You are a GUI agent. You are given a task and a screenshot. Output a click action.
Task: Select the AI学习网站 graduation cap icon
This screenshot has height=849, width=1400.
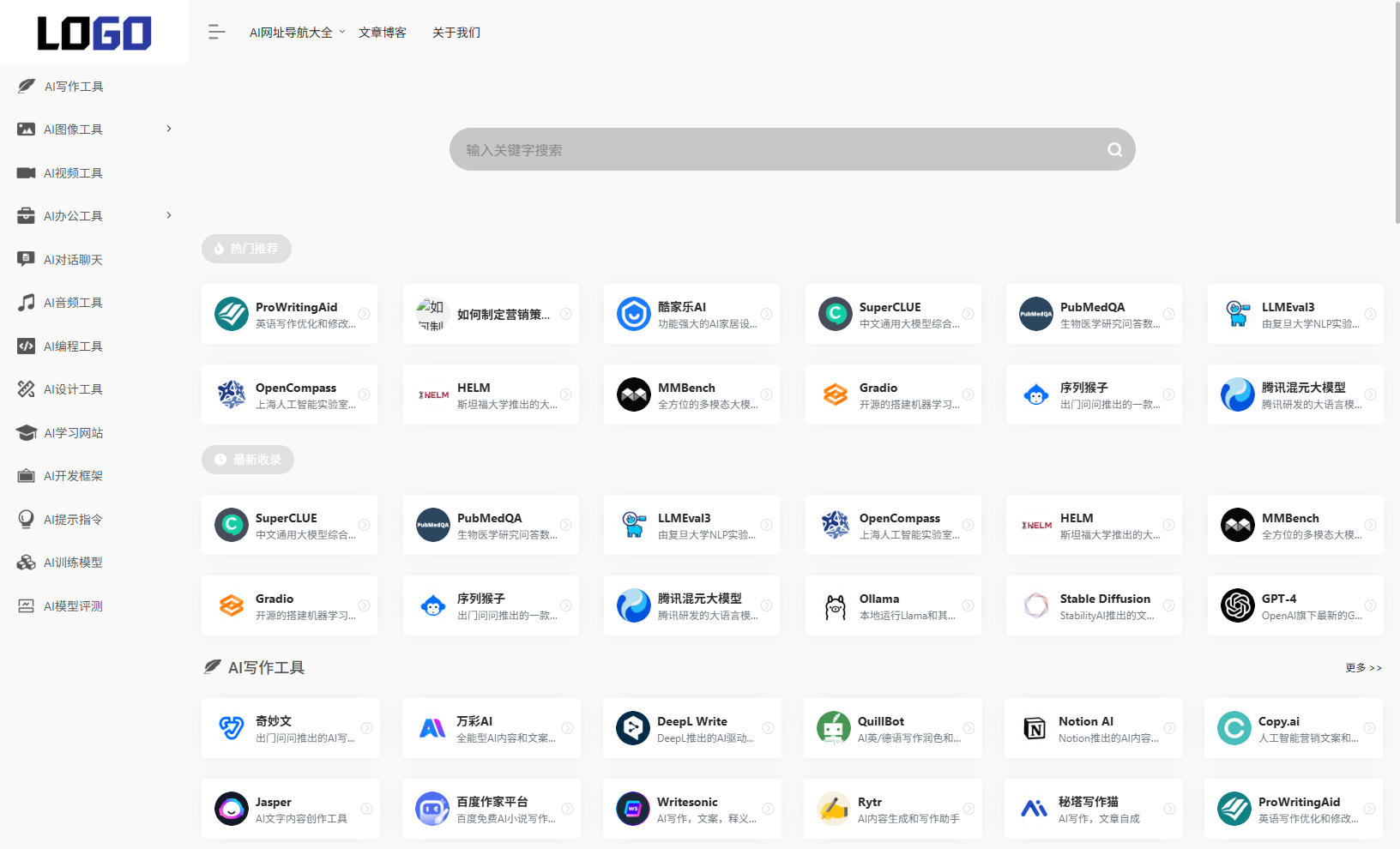(x=27, y=432)
